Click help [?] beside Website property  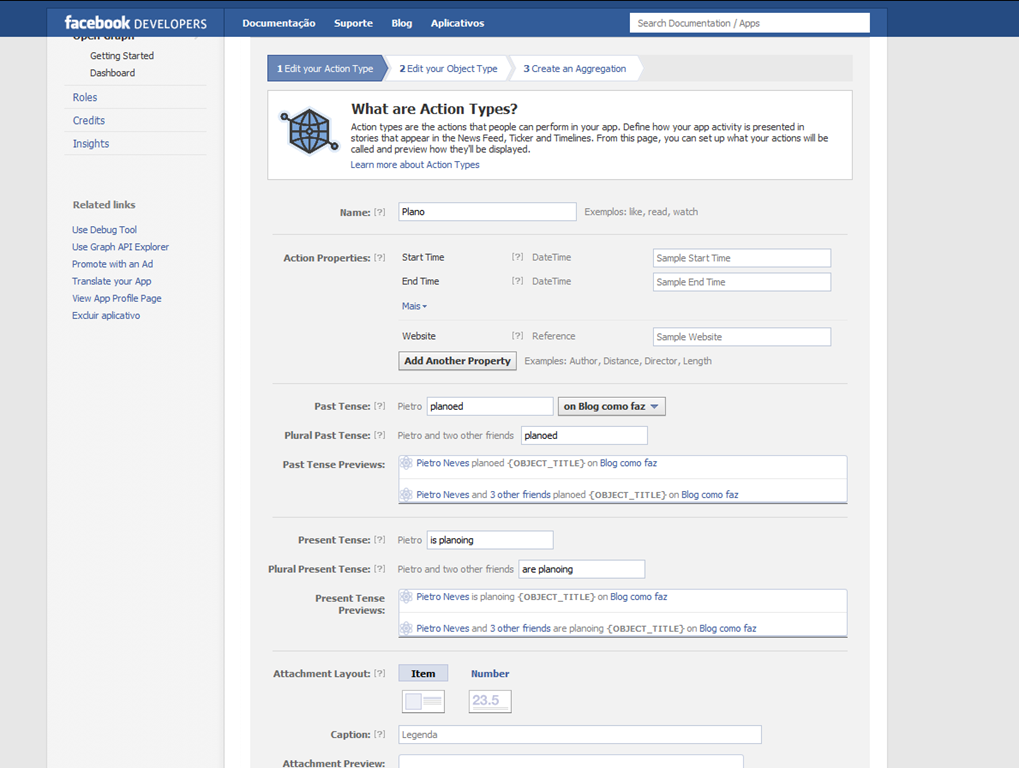(x=517, y=336)
